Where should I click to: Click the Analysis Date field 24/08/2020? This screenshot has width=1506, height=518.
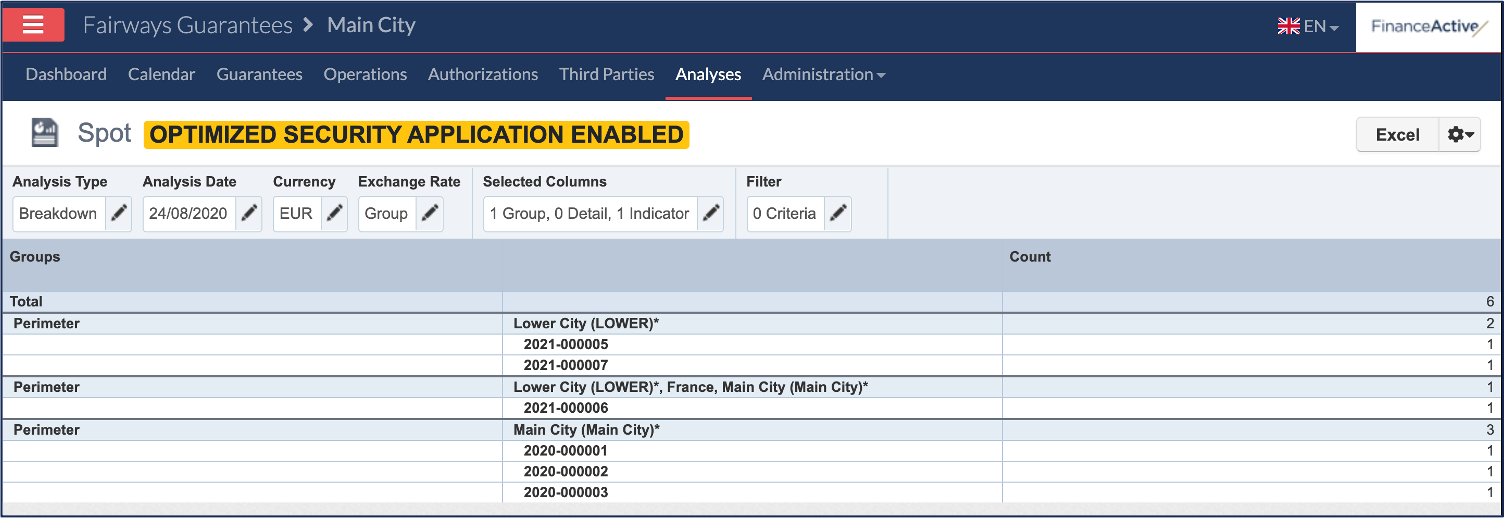(x=189, y=213)
